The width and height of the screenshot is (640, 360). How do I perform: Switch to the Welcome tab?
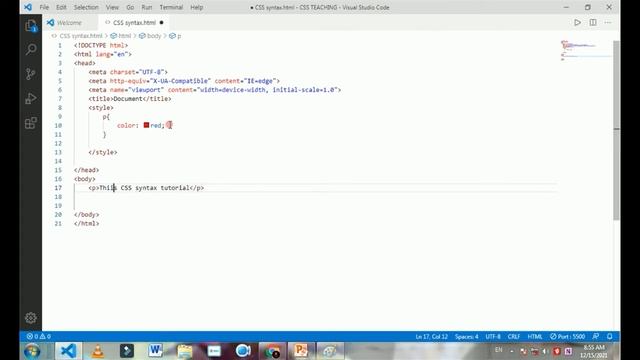click(x=70, y=23)
